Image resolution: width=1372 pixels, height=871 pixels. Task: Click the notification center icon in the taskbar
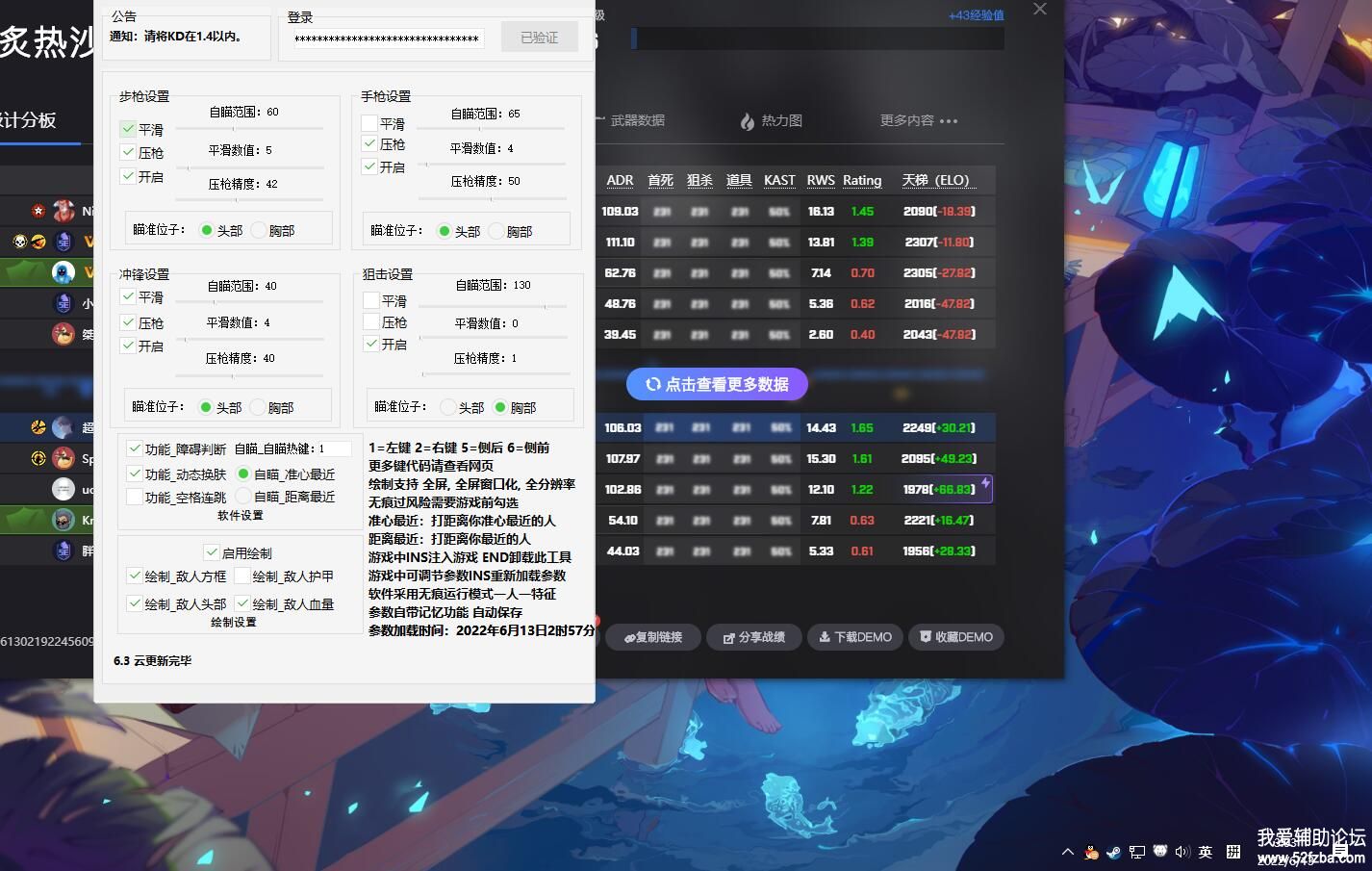coord(1340,852)
